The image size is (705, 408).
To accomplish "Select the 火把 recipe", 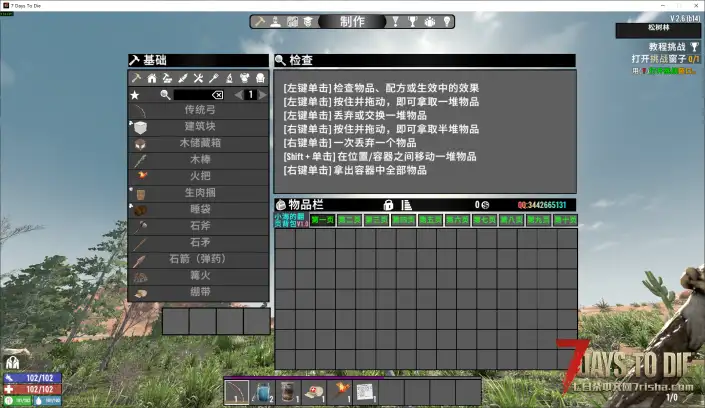I will pyautogui.click(x=198, y=176).
